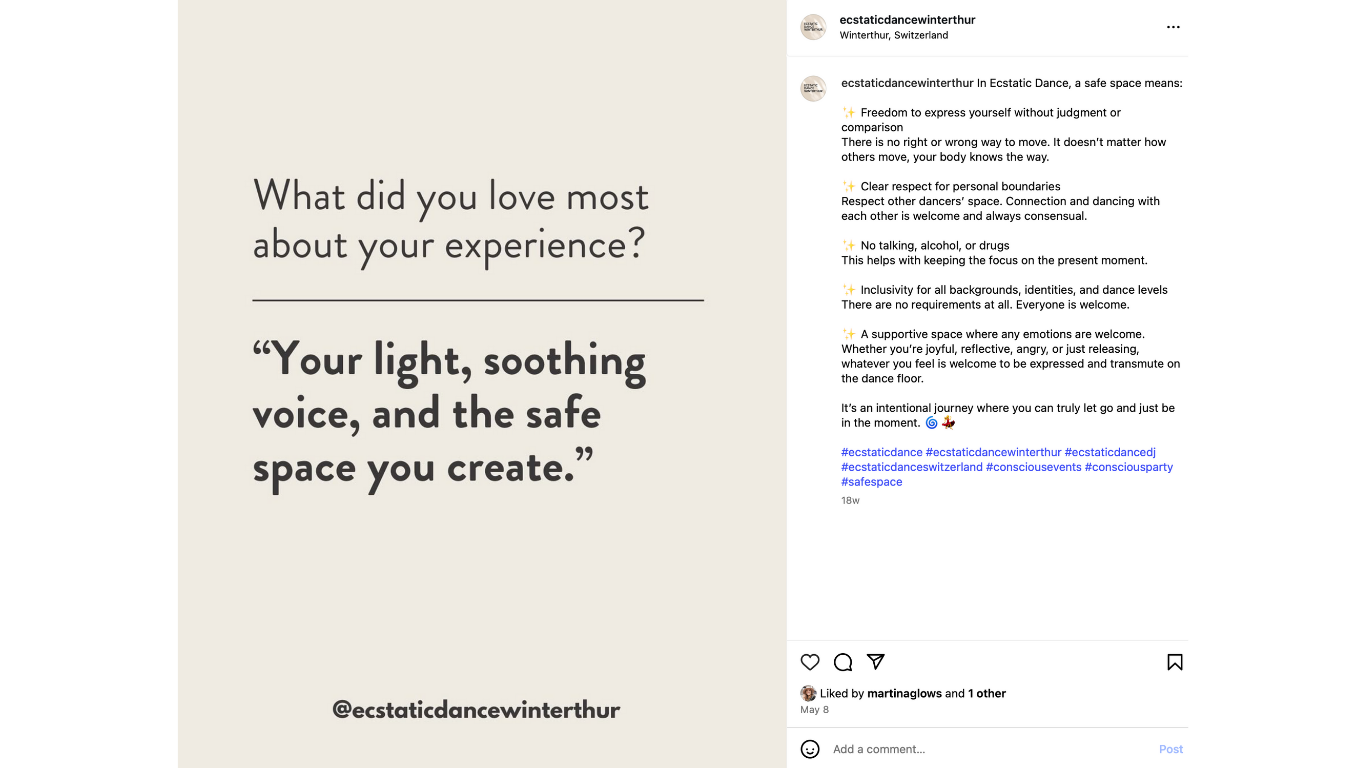Screen dimensions: 1366x768
Task: Open the three-dot more options menu
Action: tap(1173, 27)
